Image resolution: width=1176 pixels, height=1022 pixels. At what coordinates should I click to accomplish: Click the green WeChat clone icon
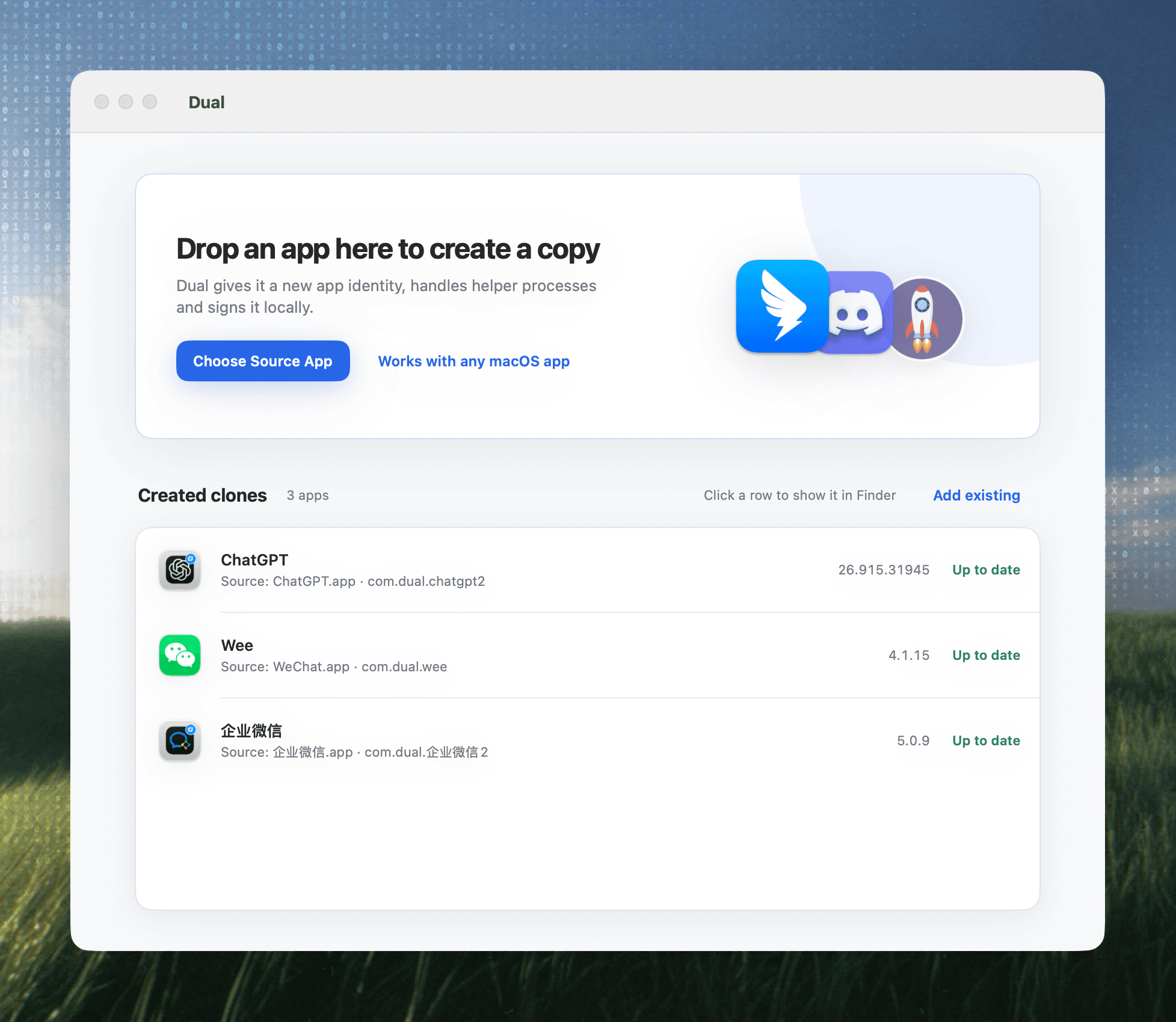click(x=180, y=655)
